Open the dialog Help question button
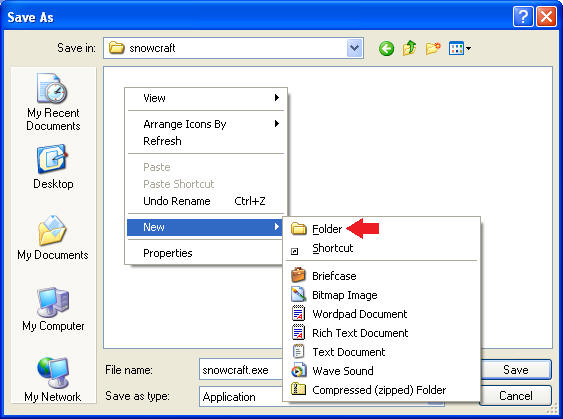 (523, 17)
